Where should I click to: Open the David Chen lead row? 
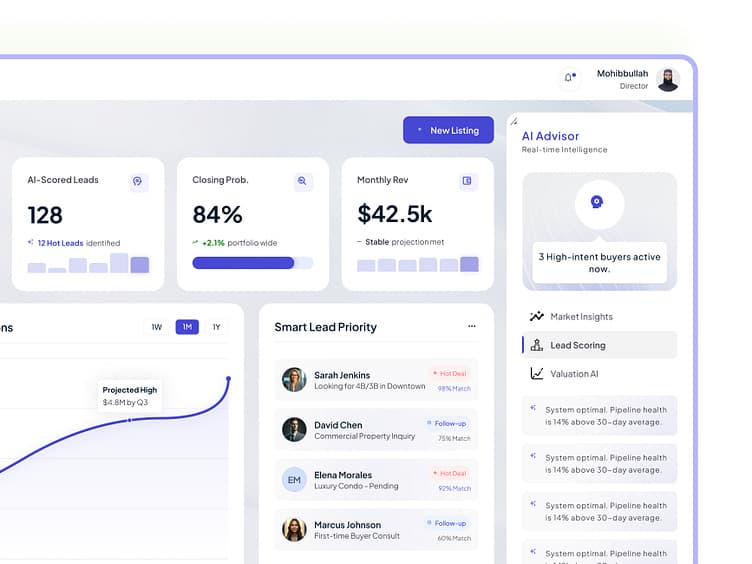coord(376,430)
